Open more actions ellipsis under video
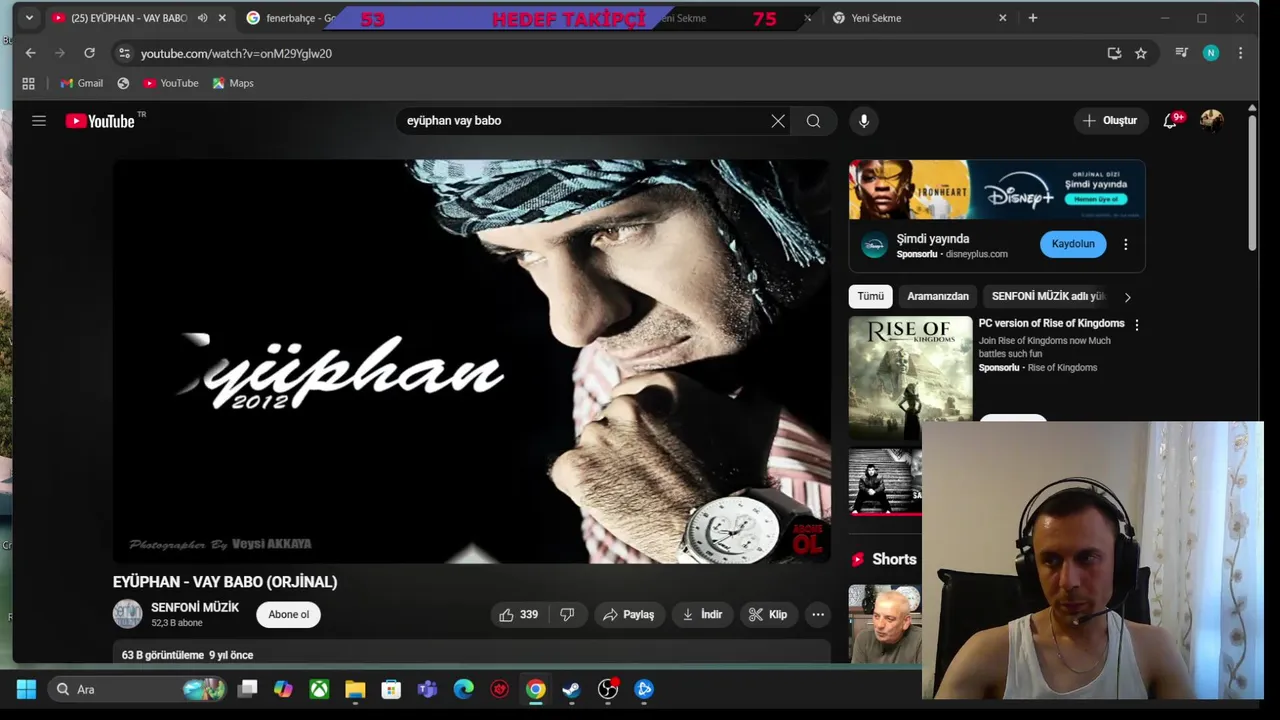1280x720 pixels. (818, 615)
